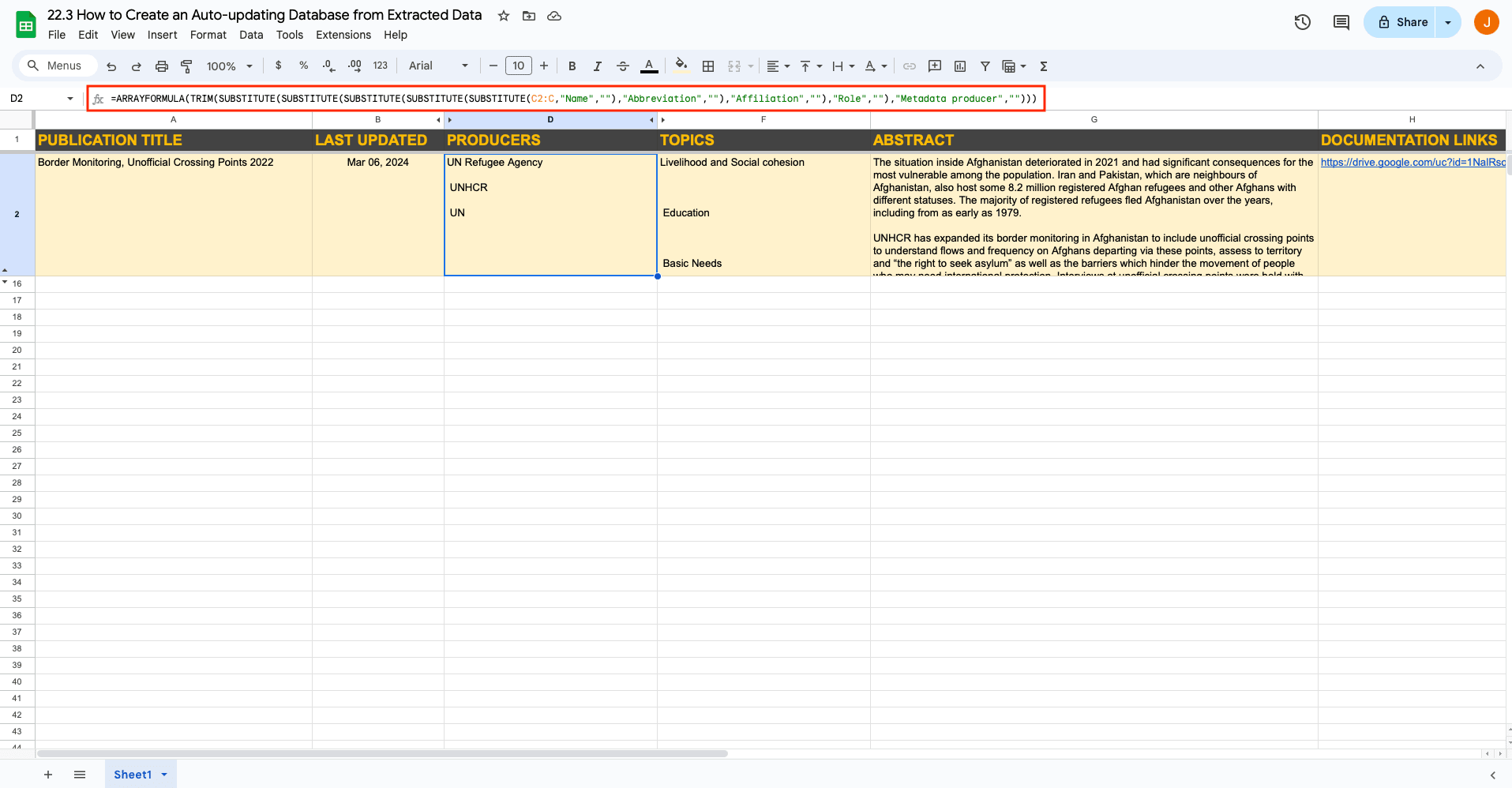Toggle strikethrough formatting

623,66
